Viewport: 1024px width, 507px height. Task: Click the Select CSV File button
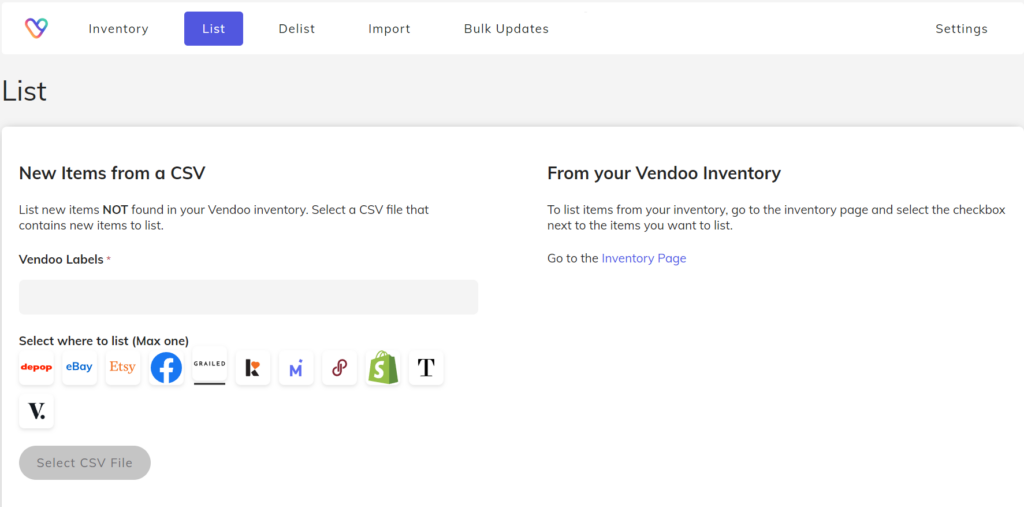(x=85, y=463)
